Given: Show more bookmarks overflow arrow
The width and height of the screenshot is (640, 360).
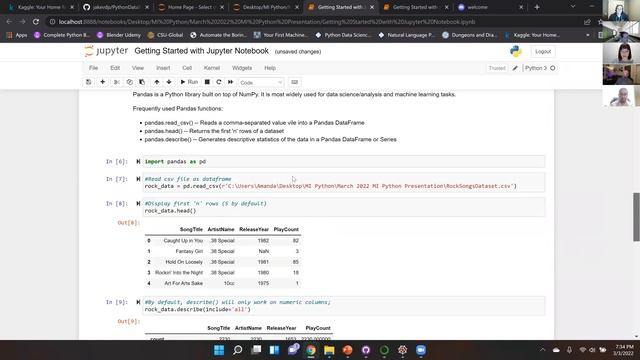Looking at the screenshot, I should coord(588,35).
